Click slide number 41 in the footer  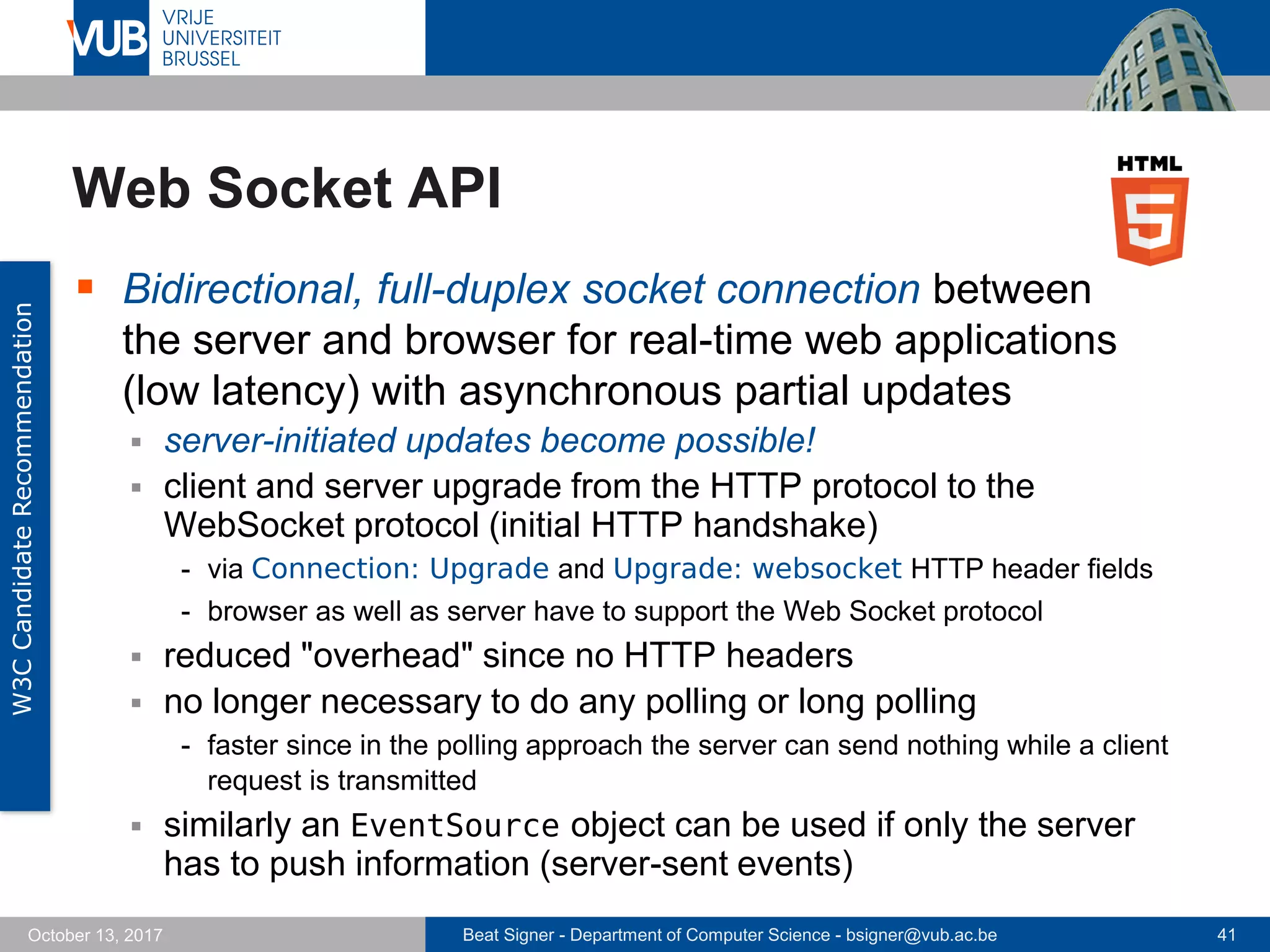pyautogui.click(x=1227, y=935)
